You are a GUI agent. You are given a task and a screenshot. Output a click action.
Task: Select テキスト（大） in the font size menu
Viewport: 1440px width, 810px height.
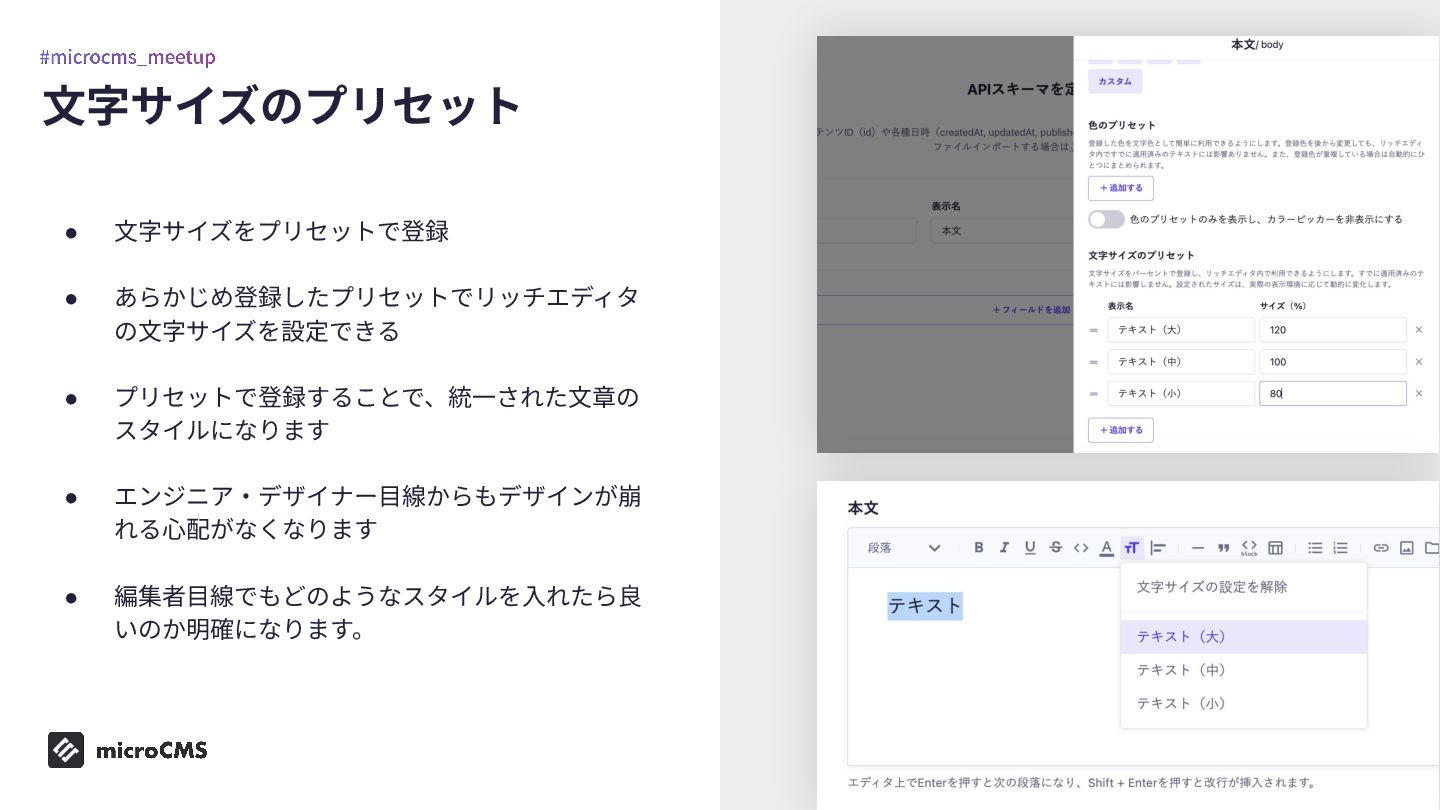pyautogui.click(x=1244, y=637)
